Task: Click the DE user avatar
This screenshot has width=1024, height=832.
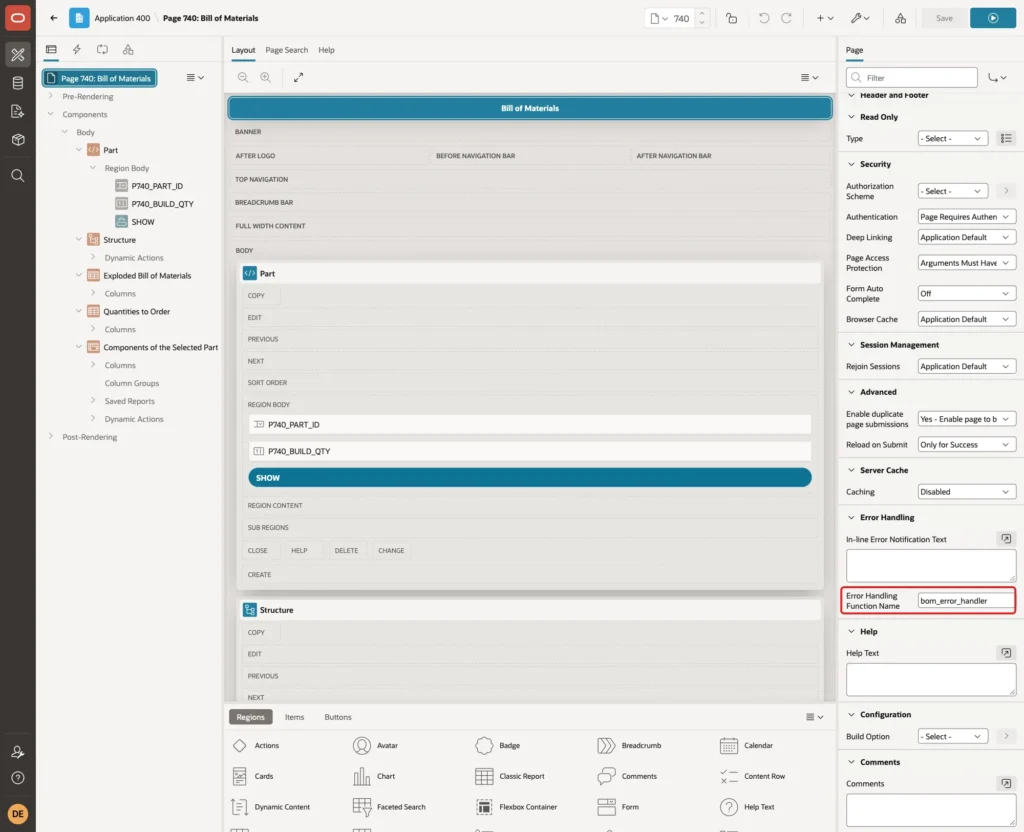Action: coord(18,814)
